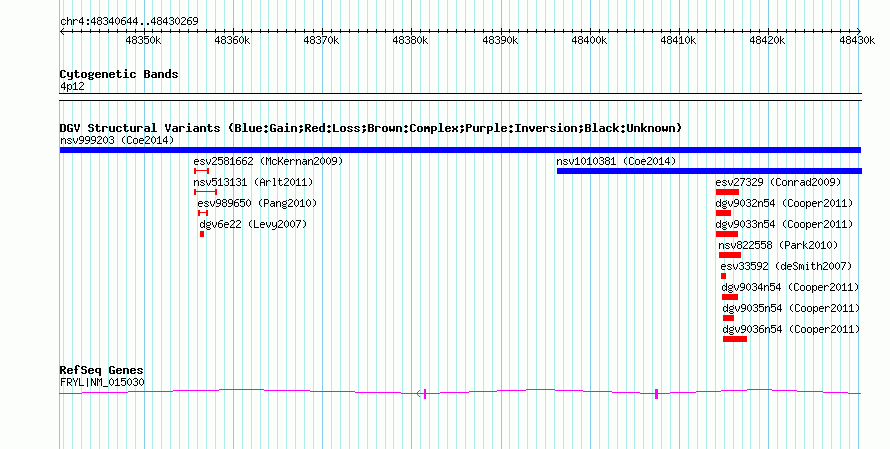Image resolution: width=890 pixels, height=449 pixels.
Task: Click the 48430k ruler tick label
Action: pyautogui.click(x=857, y=40)
